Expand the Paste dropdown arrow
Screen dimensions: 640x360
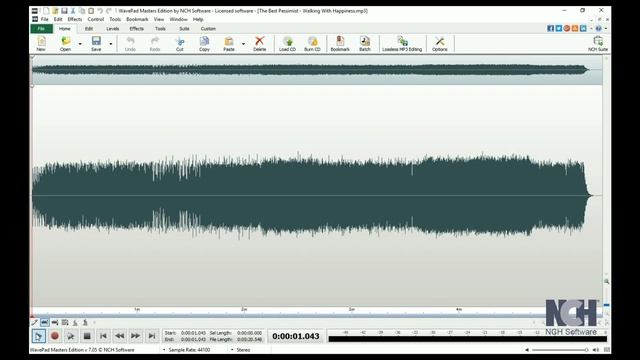click(244, 44)
